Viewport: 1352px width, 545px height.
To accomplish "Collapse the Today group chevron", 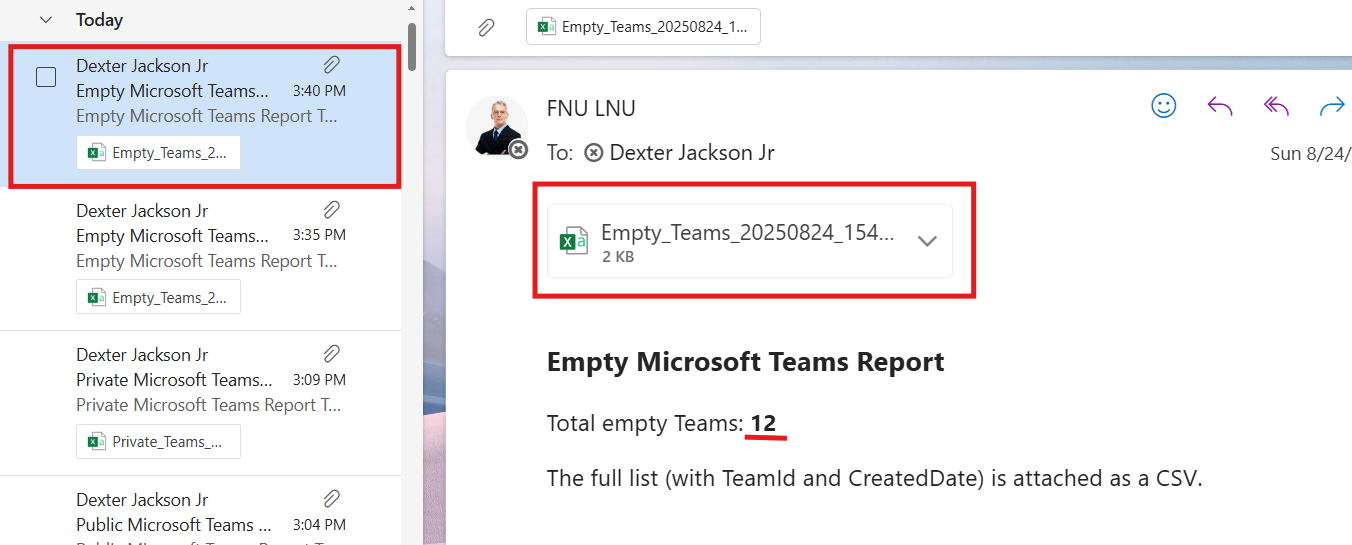I will point(45,19).
